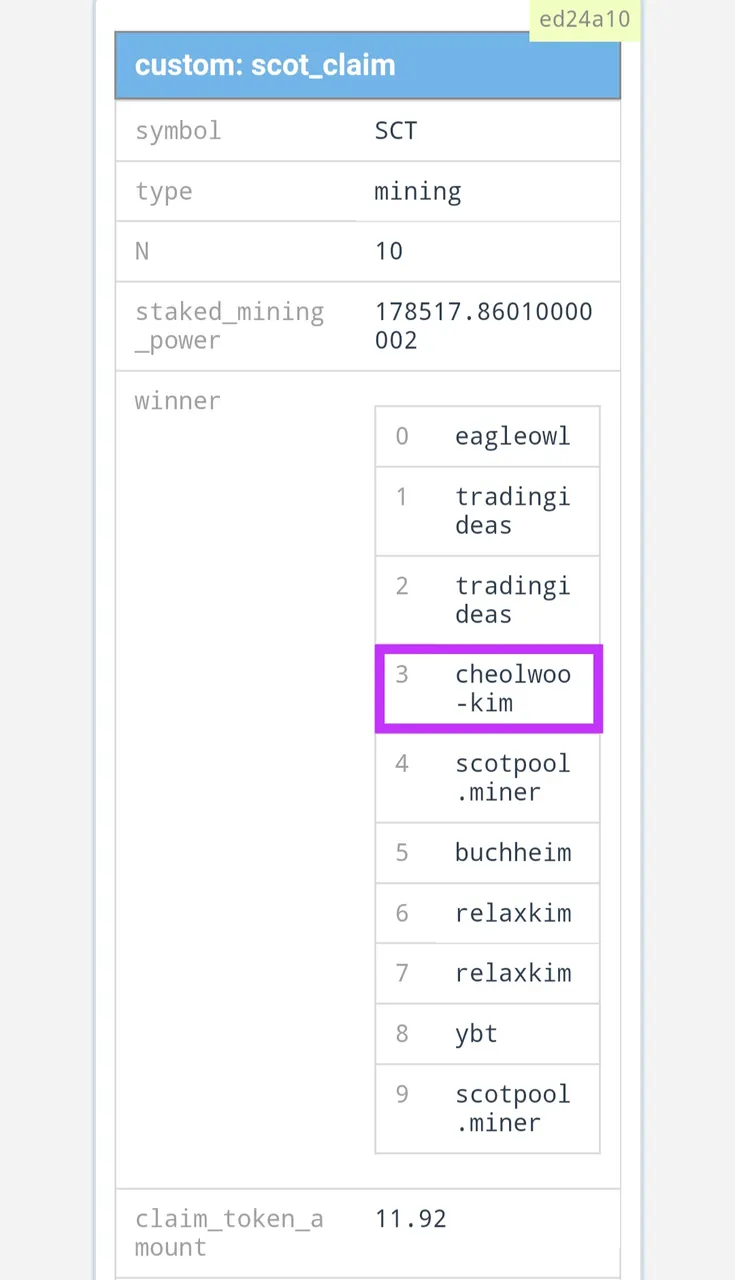Screen dimensions: 735x1280
Task: Select the first tradingideas winner entry
Action: point(513,511)
